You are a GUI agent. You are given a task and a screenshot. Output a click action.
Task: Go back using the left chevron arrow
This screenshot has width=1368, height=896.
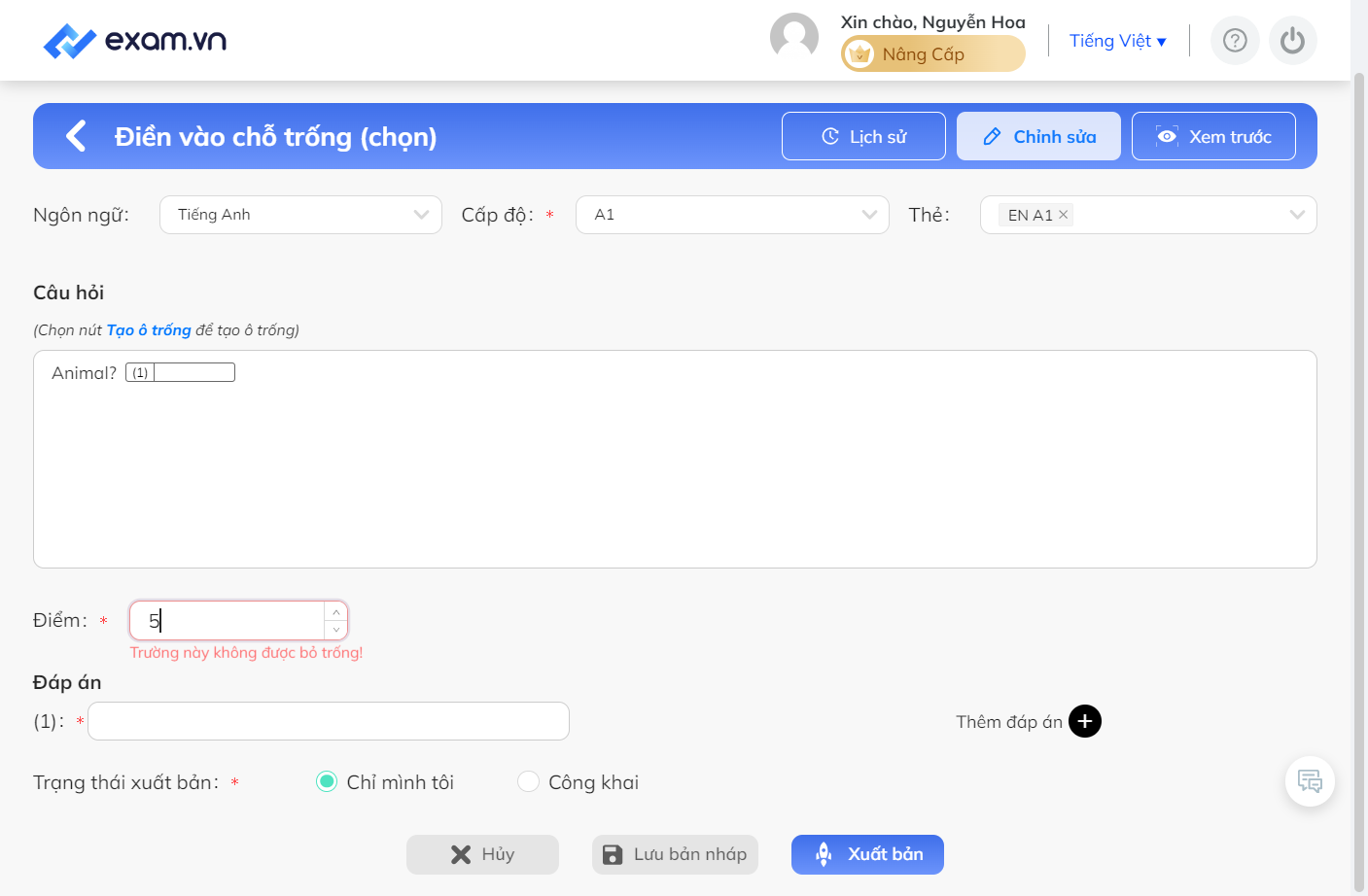[76, 136]
